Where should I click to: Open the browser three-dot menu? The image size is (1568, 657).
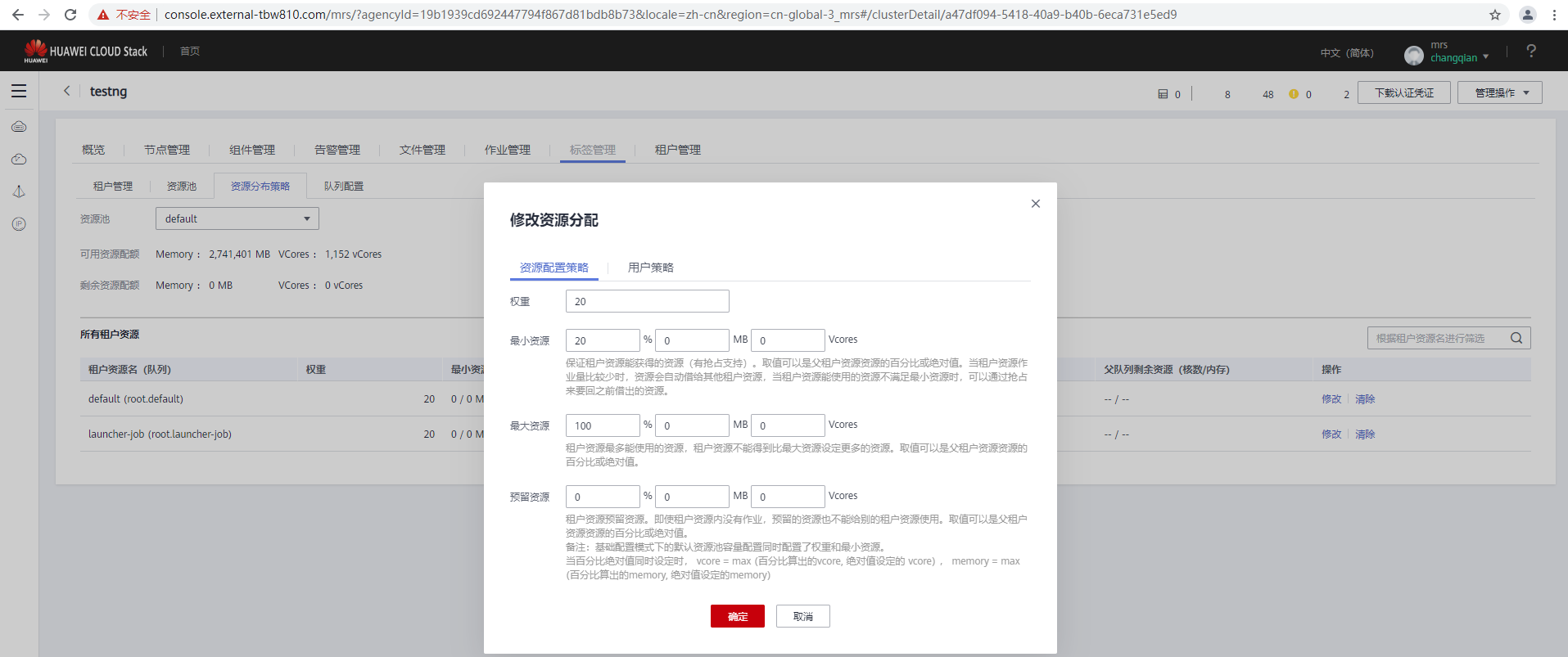tap(1554, 15)
